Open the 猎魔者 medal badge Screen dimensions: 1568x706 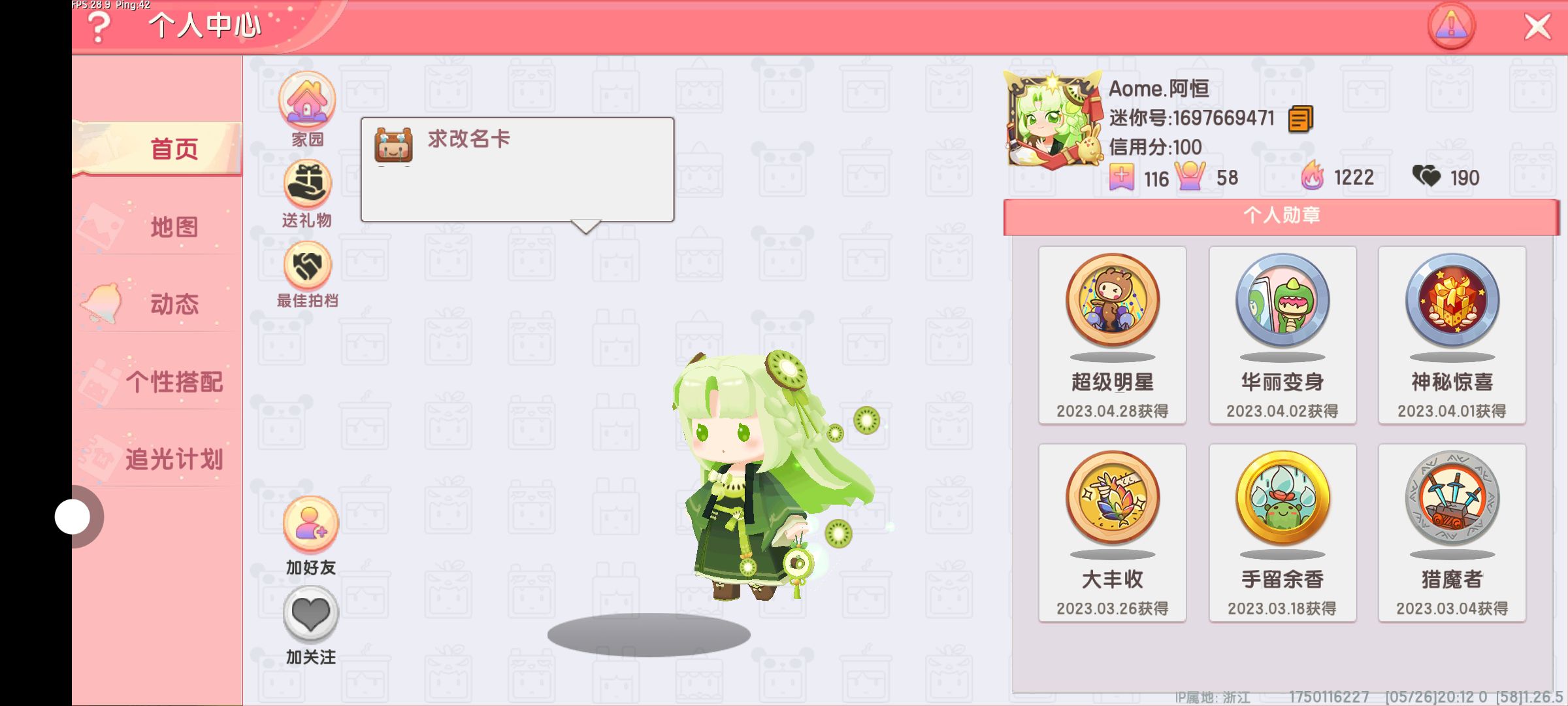[x=1452, y=533]
